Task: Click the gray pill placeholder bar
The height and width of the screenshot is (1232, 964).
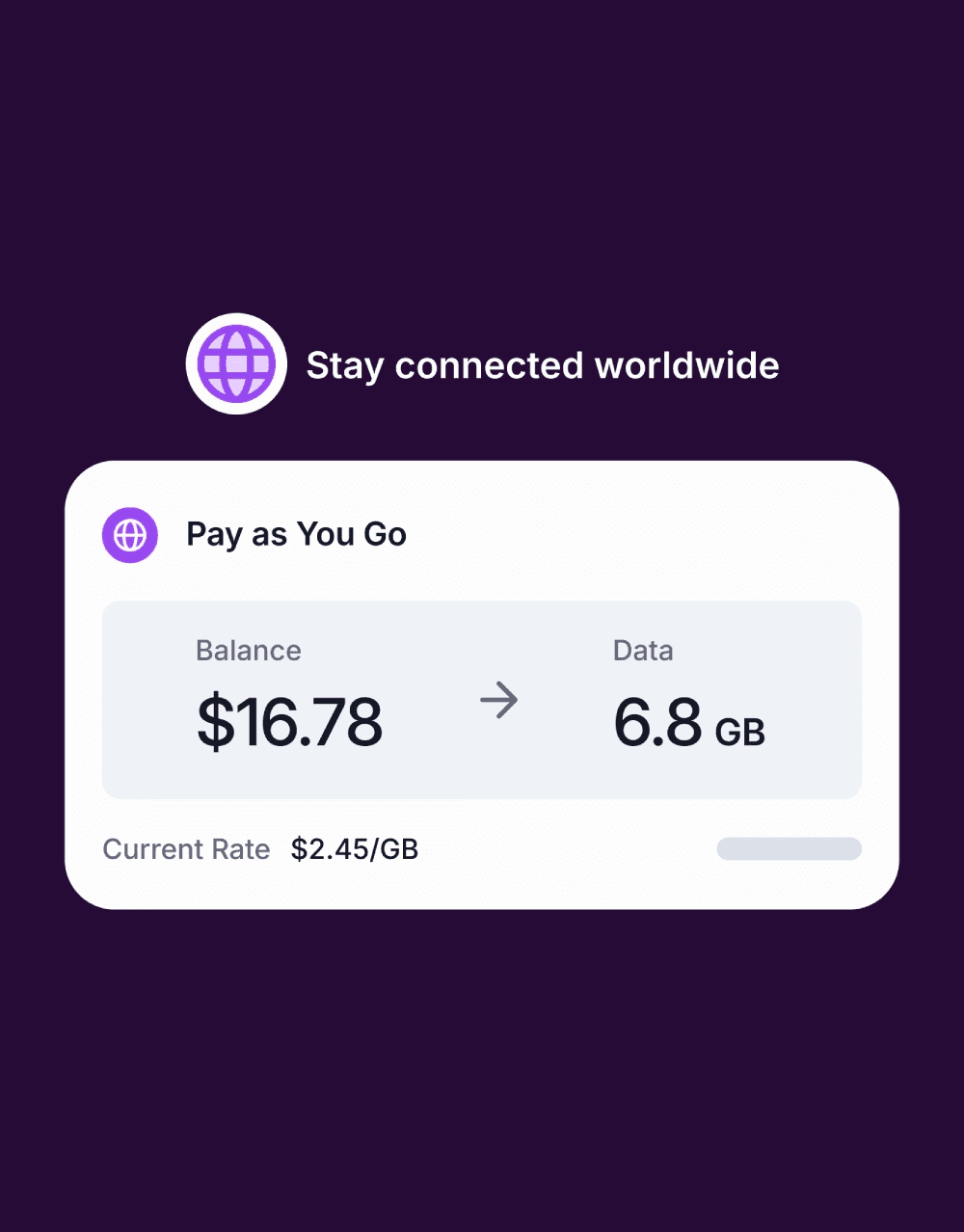Action: (790, 848)
